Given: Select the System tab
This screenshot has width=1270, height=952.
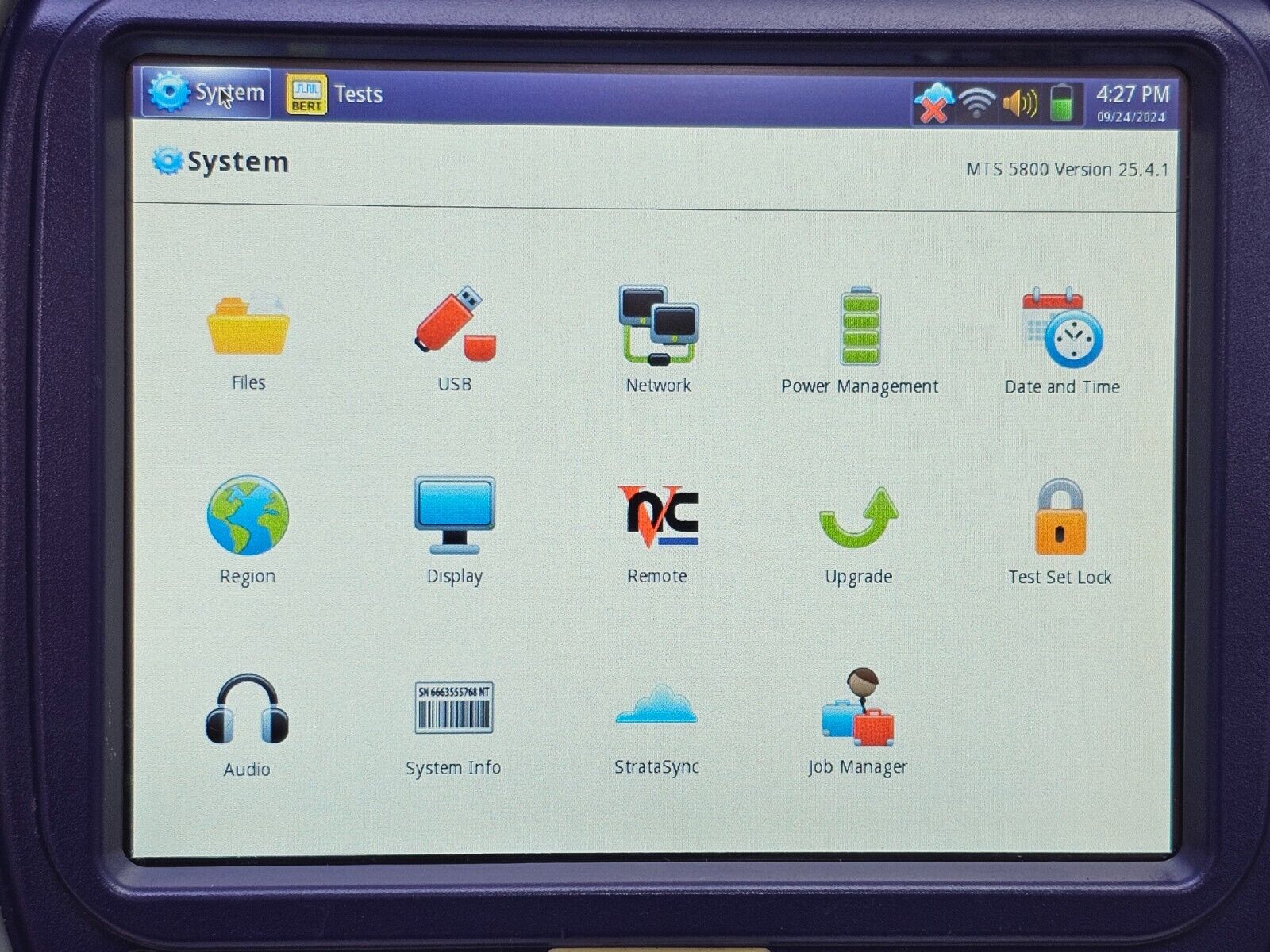Looking at the screenshot, I should (x=206, y=93).
